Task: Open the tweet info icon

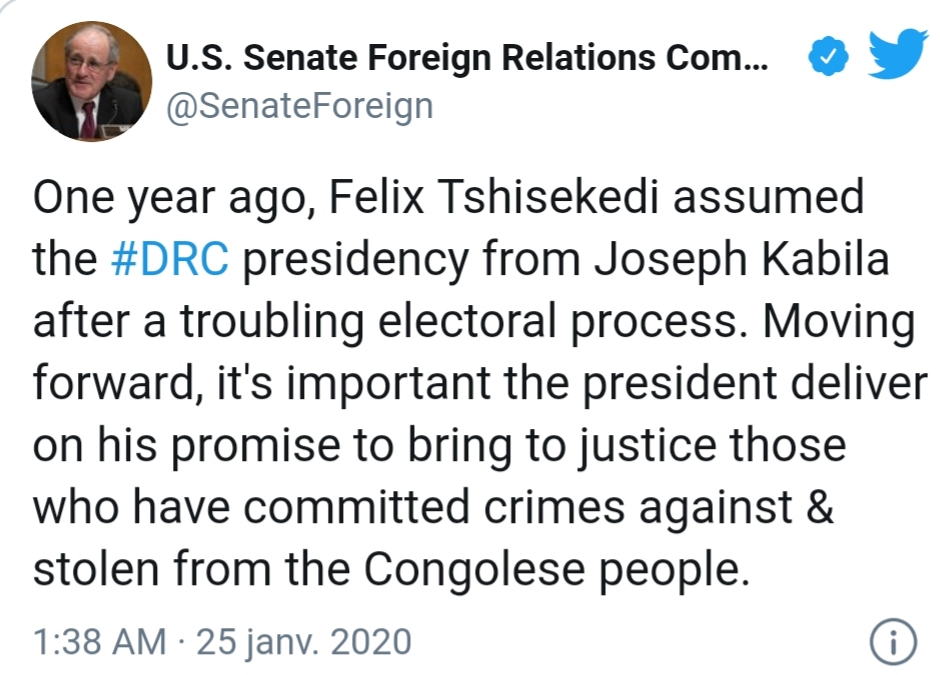Action: (893, 641)
